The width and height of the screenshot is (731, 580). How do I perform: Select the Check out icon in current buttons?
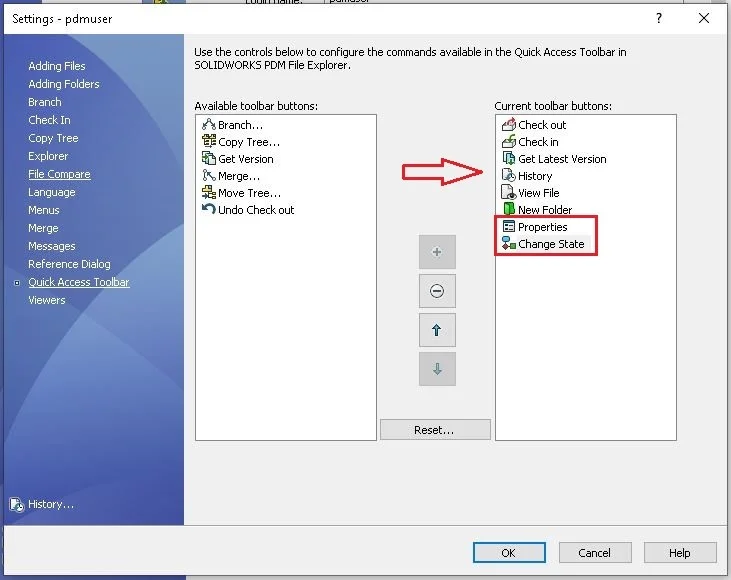[x=509, y=125]
